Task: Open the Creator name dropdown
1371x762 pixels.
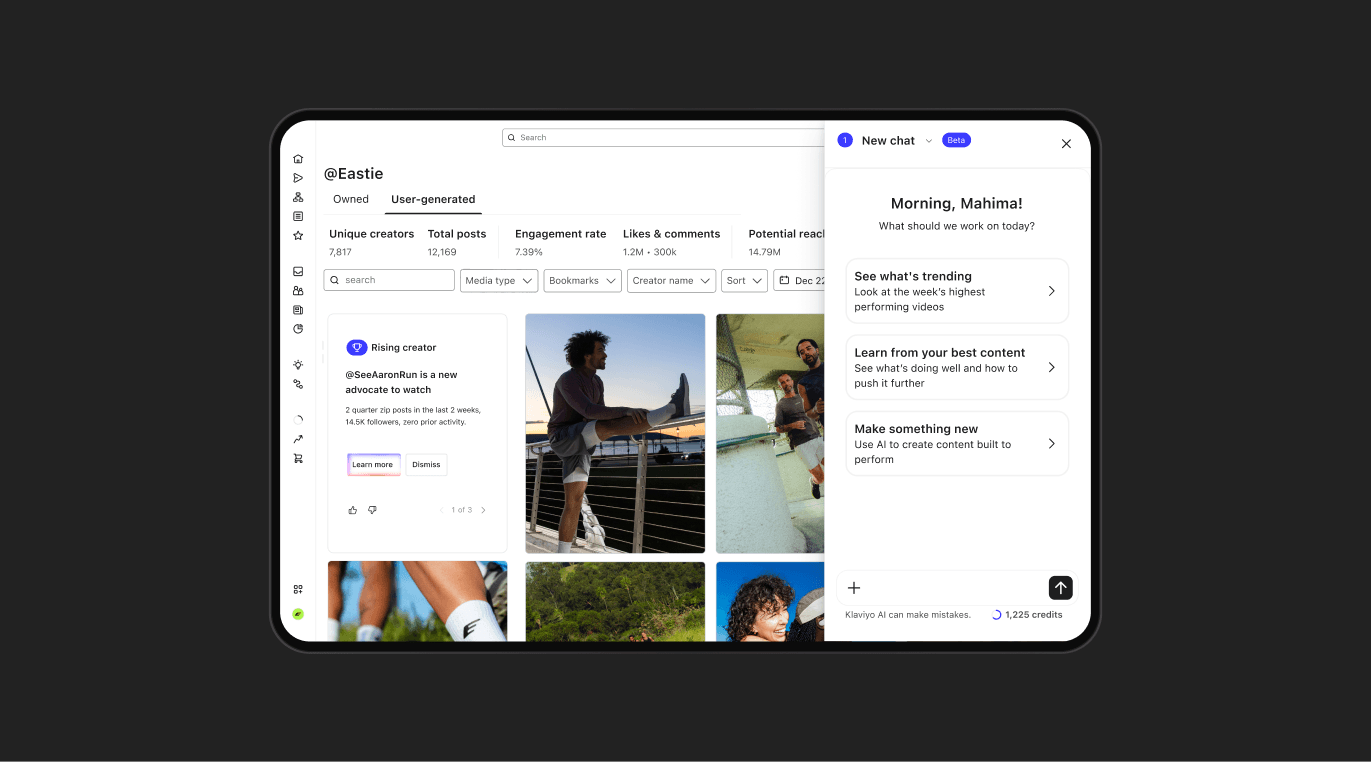Action: [x=671, y=281]
